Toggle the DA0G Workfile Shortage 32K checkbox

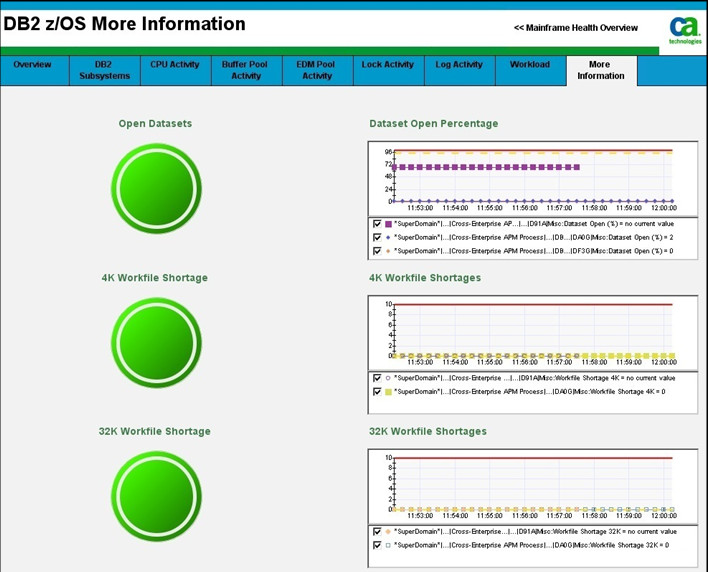pyautogui.click(x=377, y=546)
